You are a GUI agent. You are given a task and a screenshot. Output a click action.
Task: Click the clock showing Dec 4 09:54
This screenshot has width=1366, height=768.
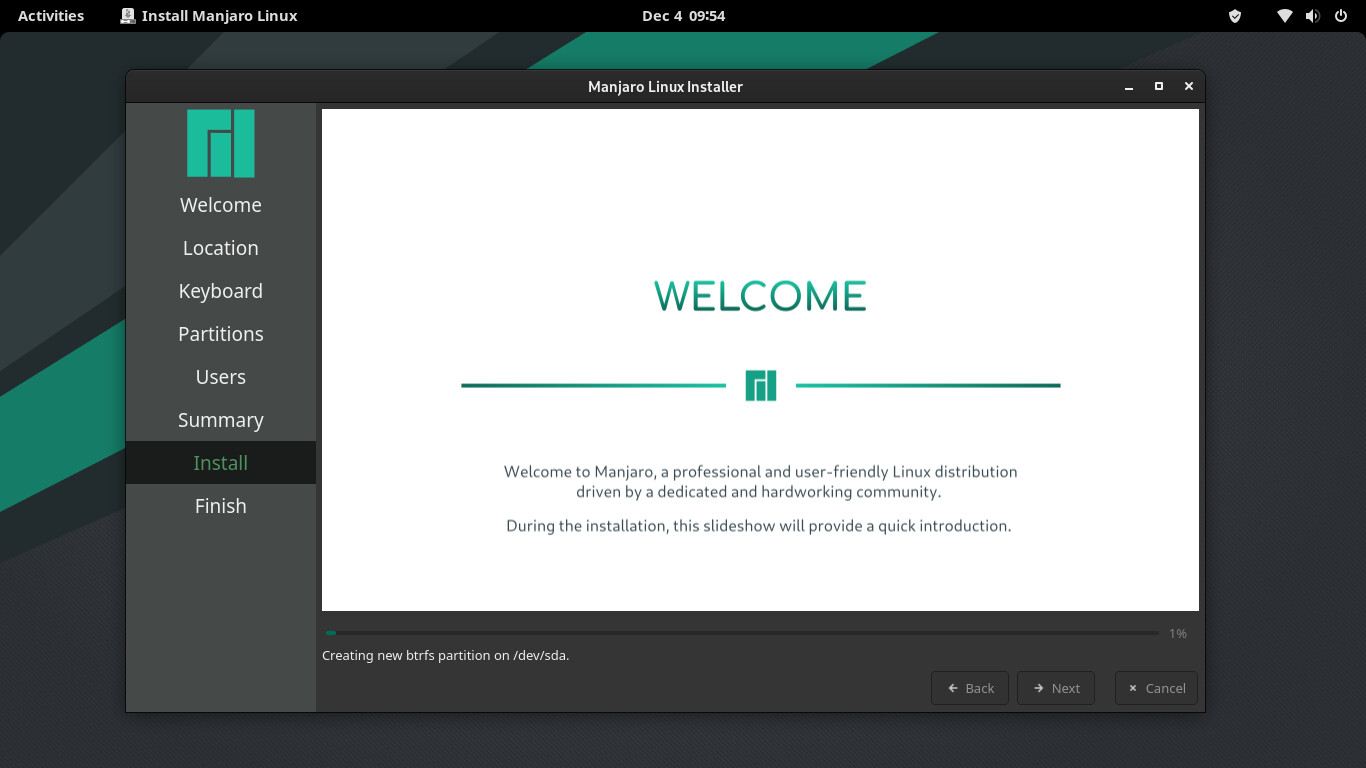point(683,16)
